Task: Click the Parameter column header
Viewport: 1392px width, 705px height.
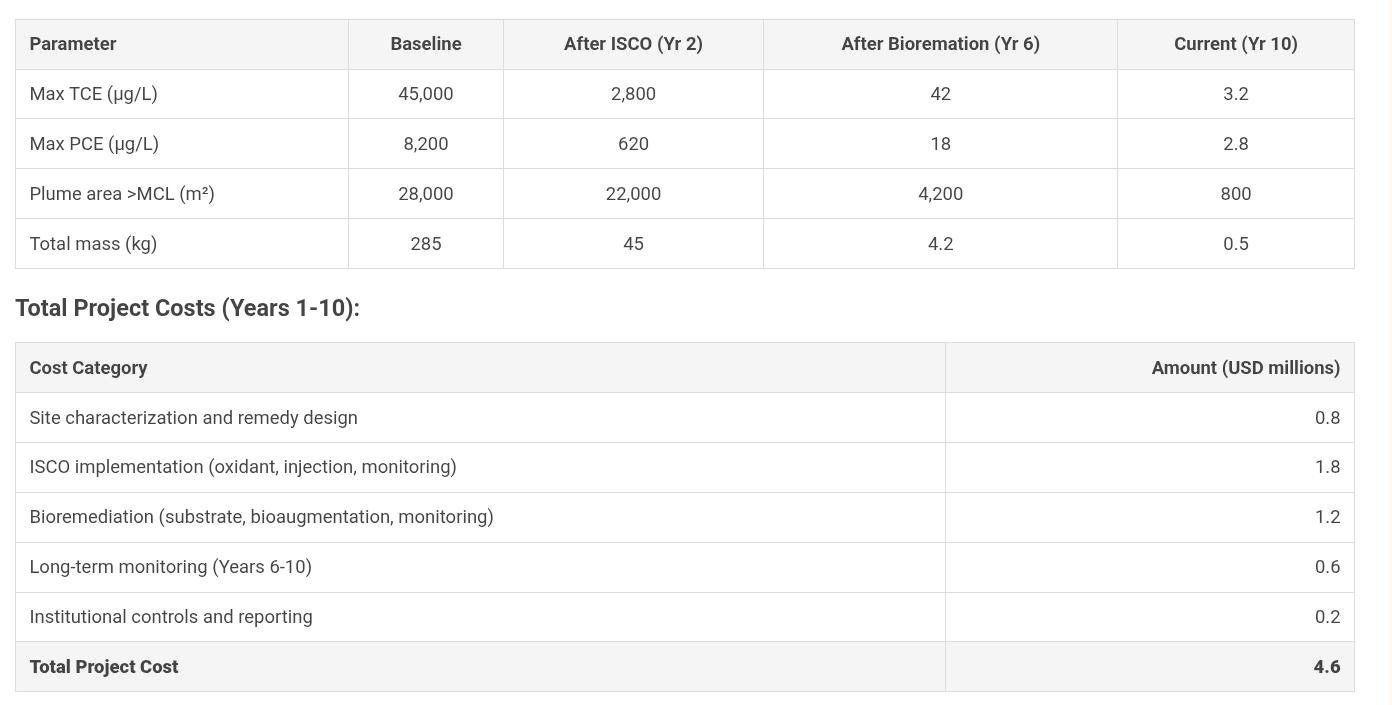Action: coord(73,44)
